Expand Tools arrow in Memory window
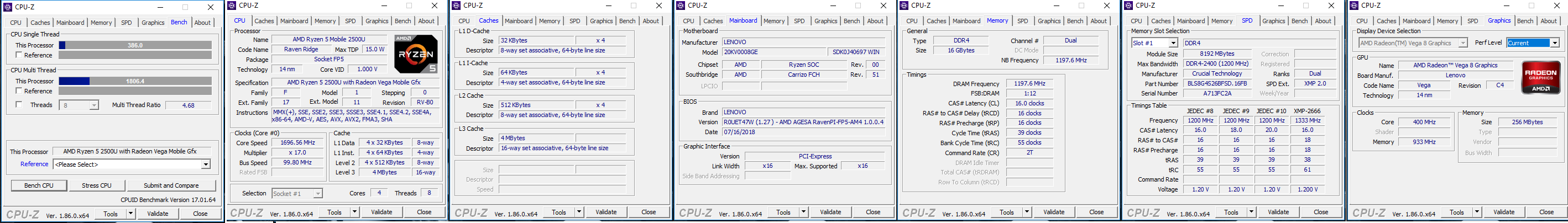This screenshot has height=223, width=1568. tap(1027, 212)
